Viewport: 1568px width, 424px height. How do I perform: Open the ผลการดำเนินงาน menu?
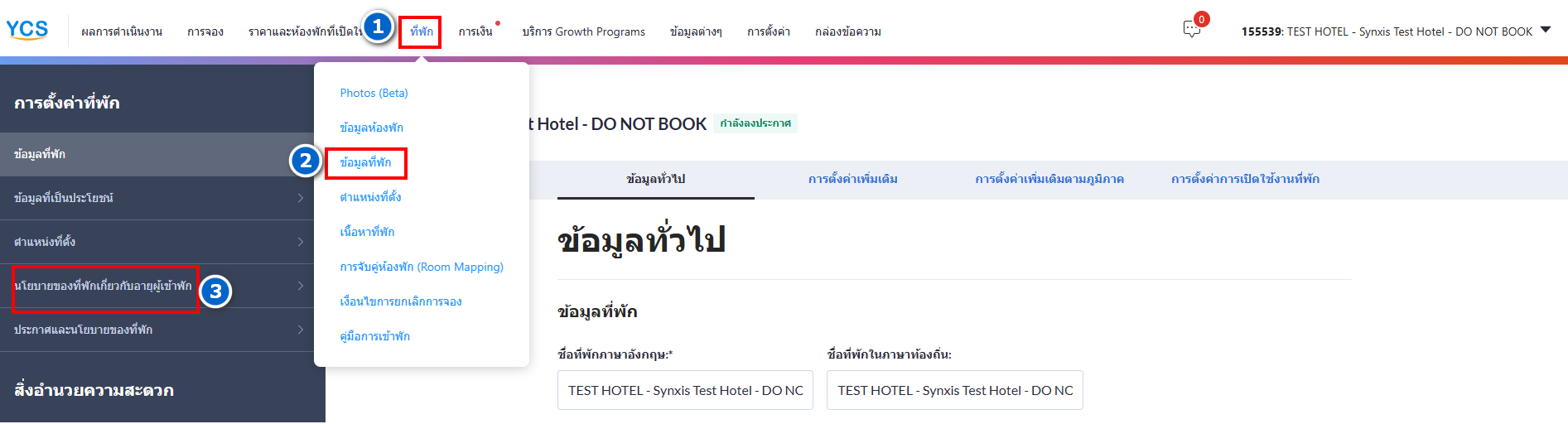point(122,31)
